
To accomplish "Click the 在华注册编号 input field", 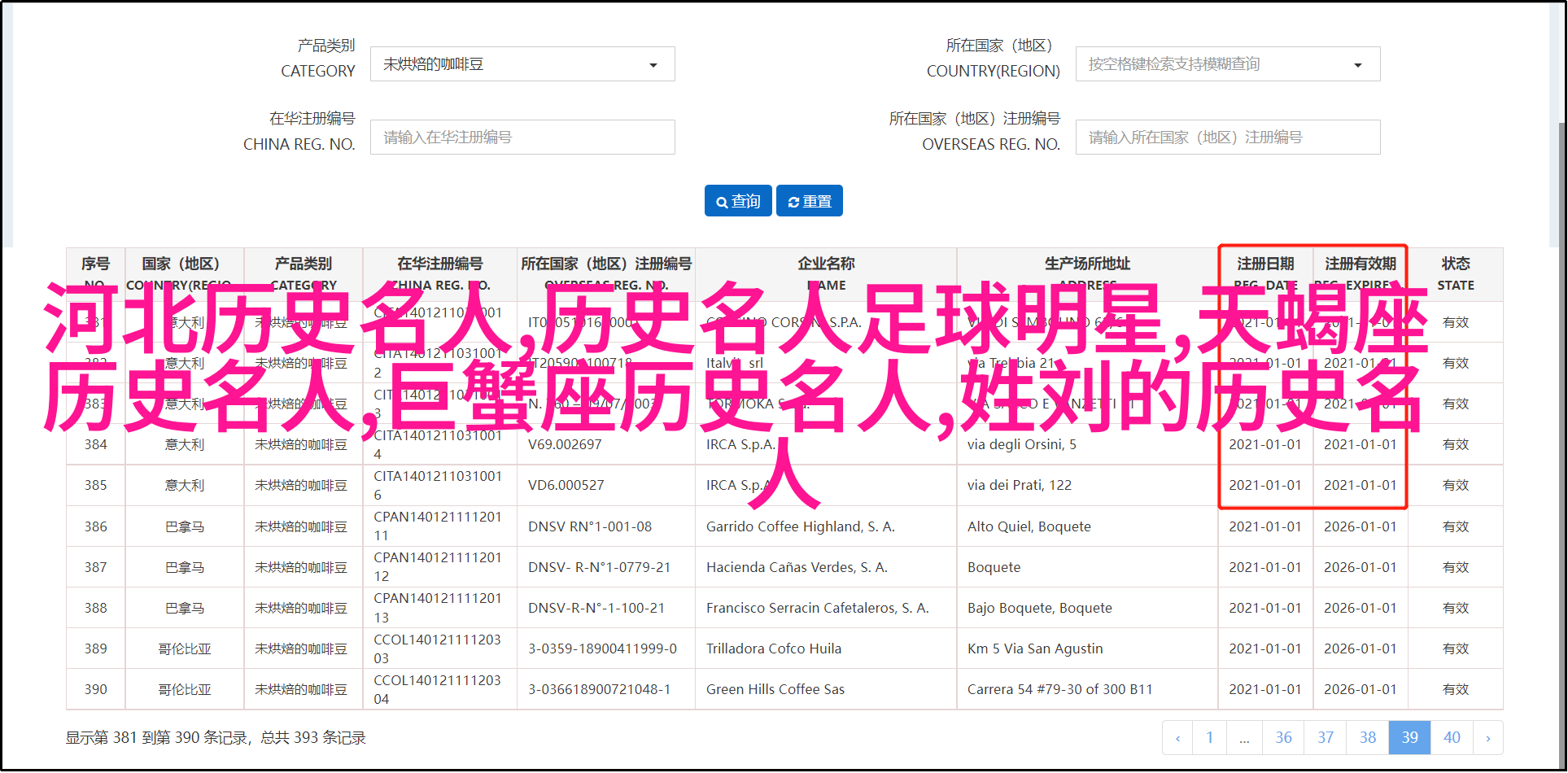I will point(522,138).
